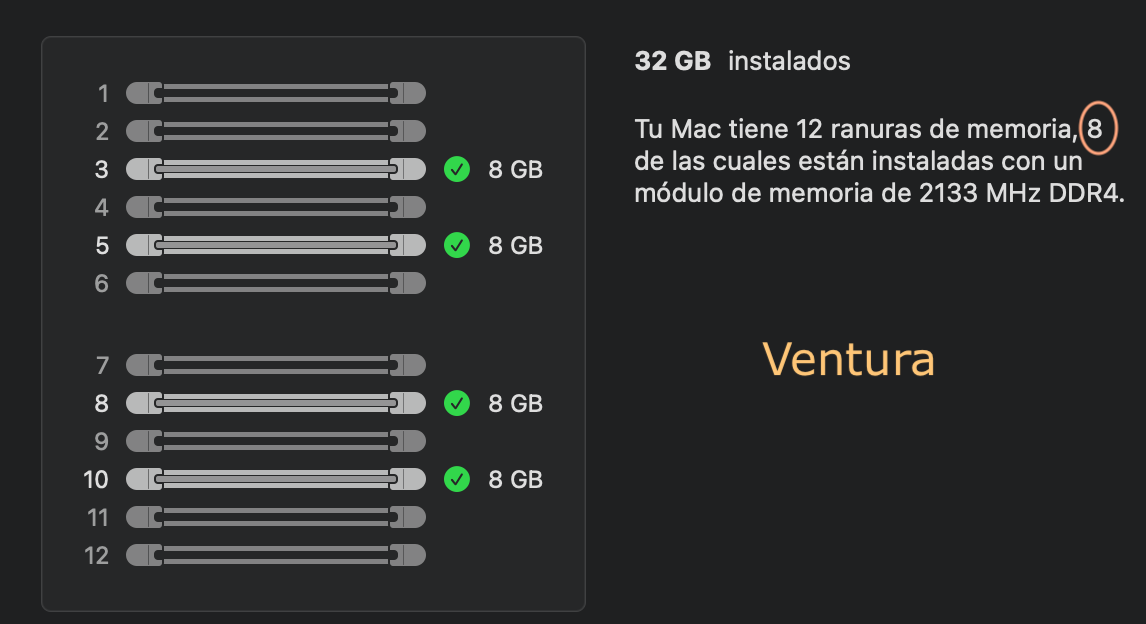The width and height of the screenshot is (1146, 624).
Task: Click the circled number 8 in the description
Action: [1099, 129]
